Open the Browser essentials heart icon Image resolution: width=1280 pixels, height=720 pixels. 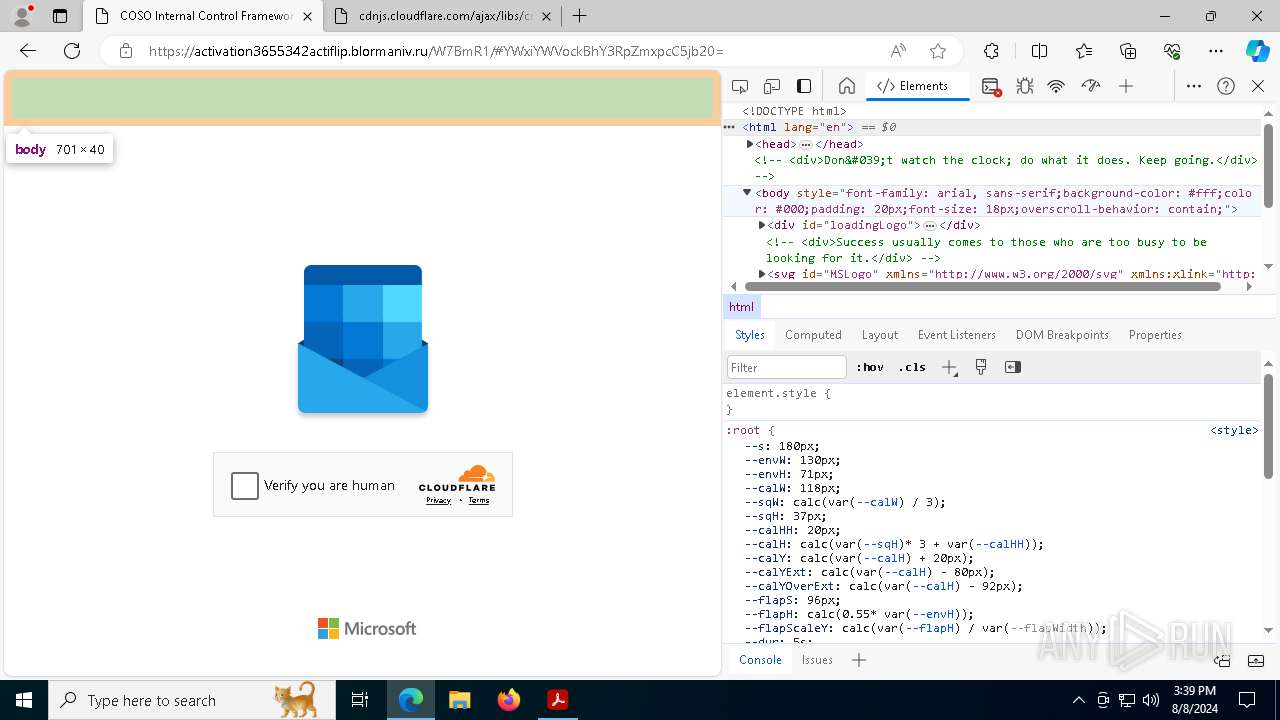(1172, 51)
